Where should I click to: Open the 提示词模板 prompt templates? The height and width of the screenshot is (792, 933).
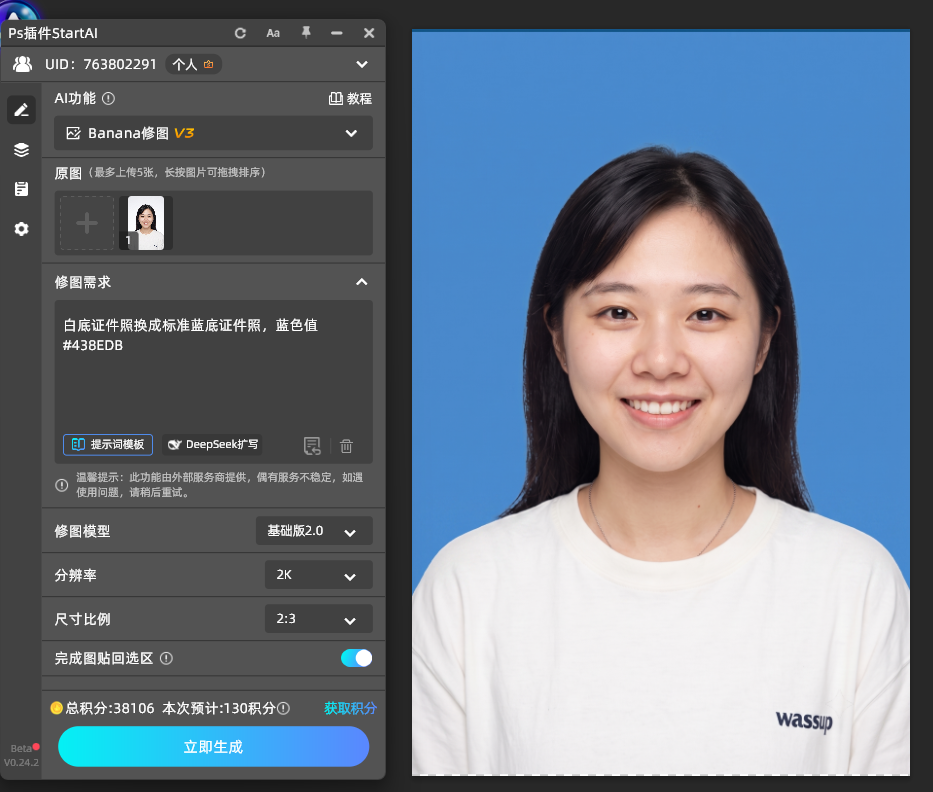click(108, 444)
